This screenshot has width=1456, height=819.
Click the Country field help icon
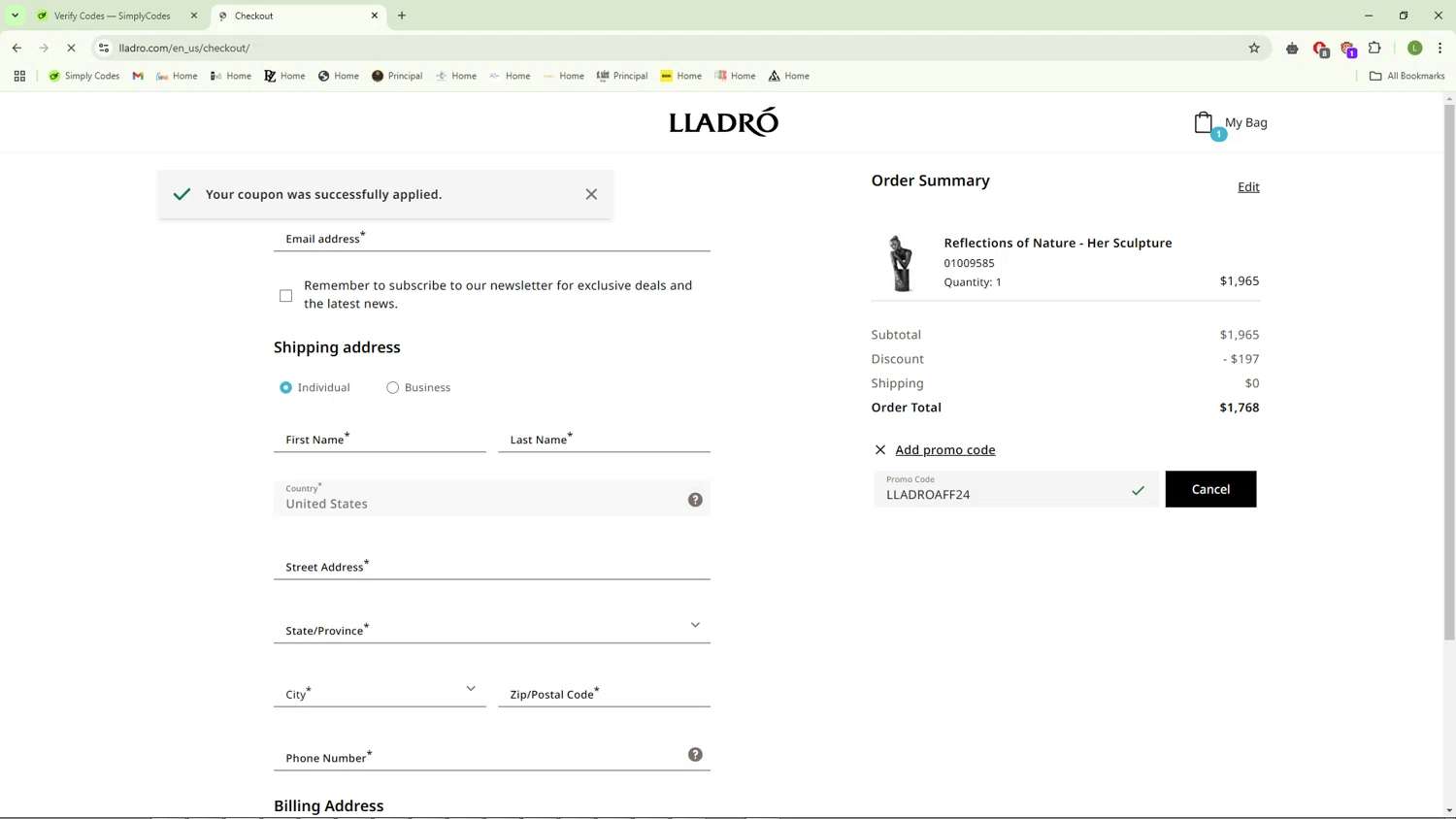tap(695, 500)
